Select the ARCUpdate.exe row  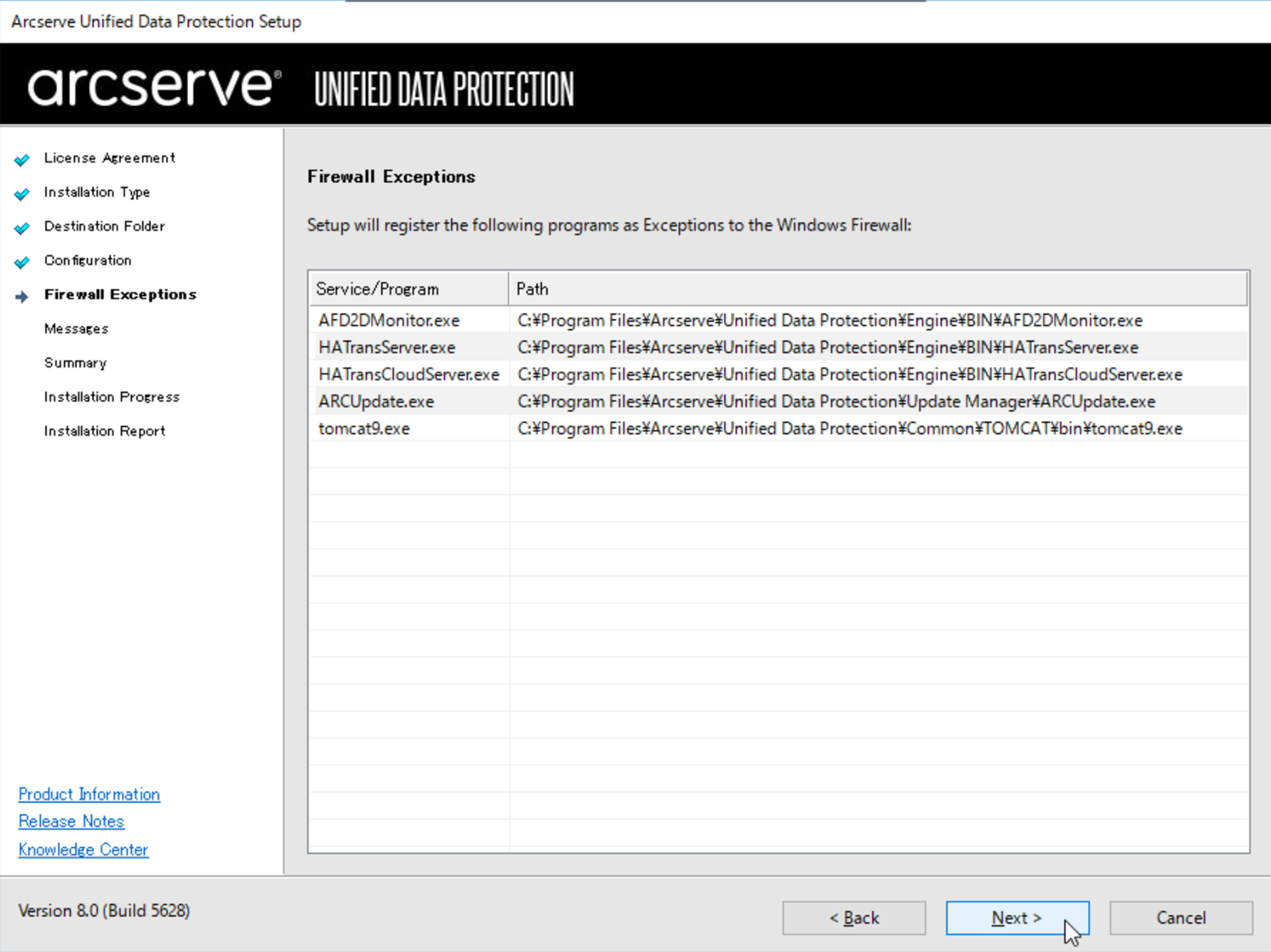click(x=779, y=401)
